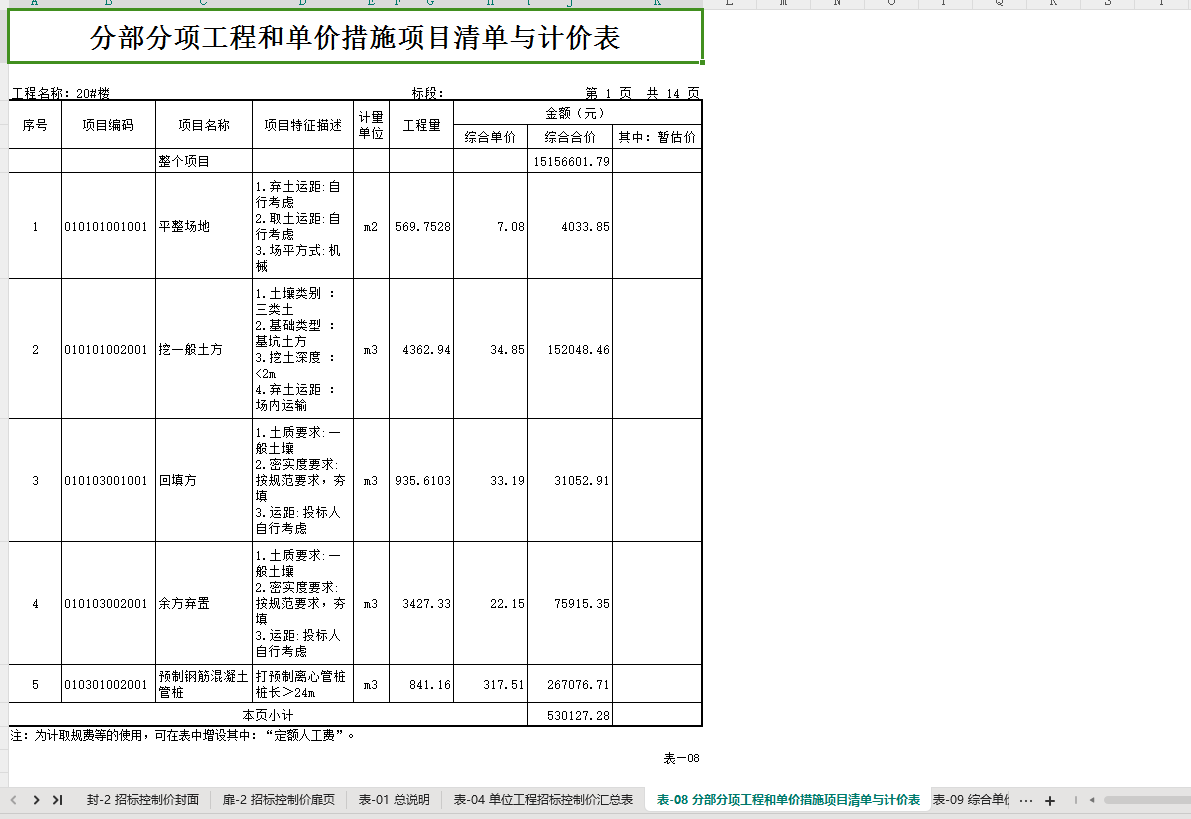Select project code 010103001001
Image resolution: width=1191 pixels, height=819 pixels.
point(108,480)
